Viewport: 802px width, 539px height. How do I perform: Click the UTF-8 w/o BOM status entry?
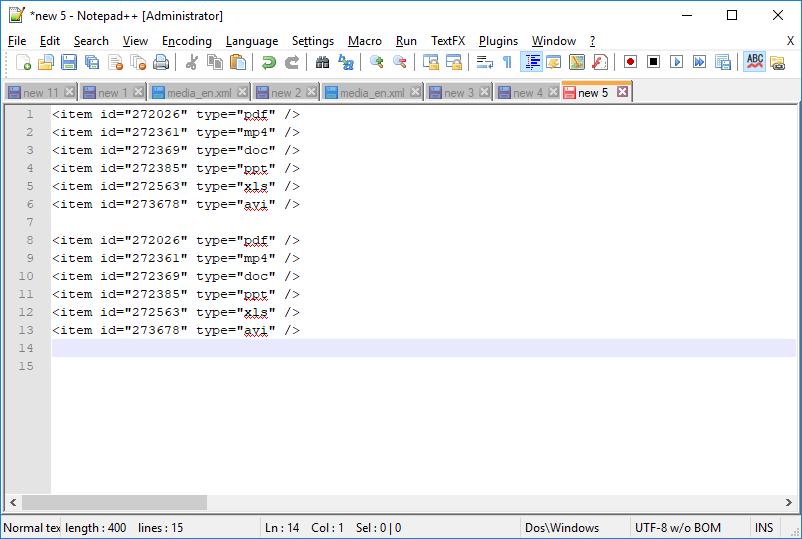[678, 528]
